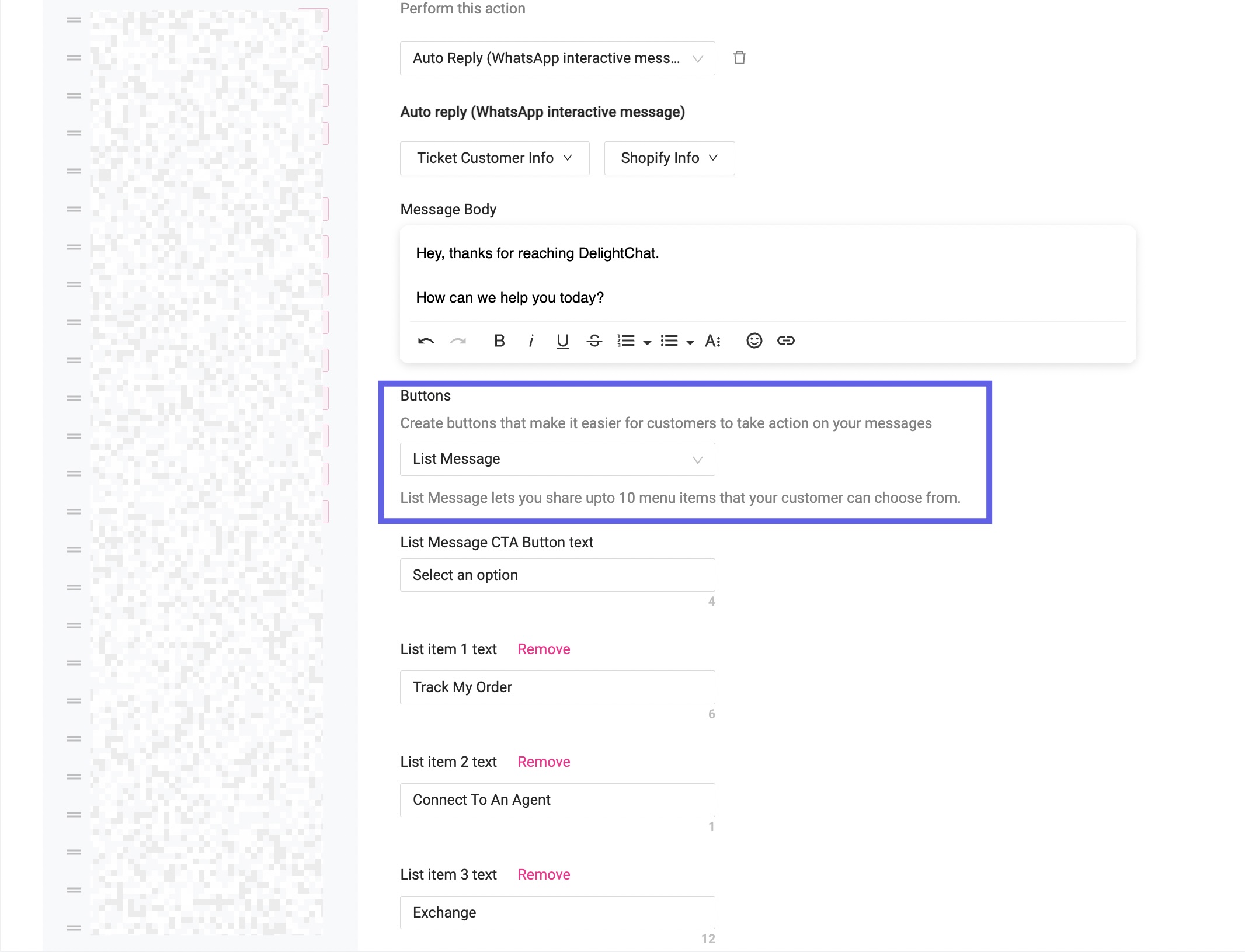Insert a bulleted list

tap(669, 341)
